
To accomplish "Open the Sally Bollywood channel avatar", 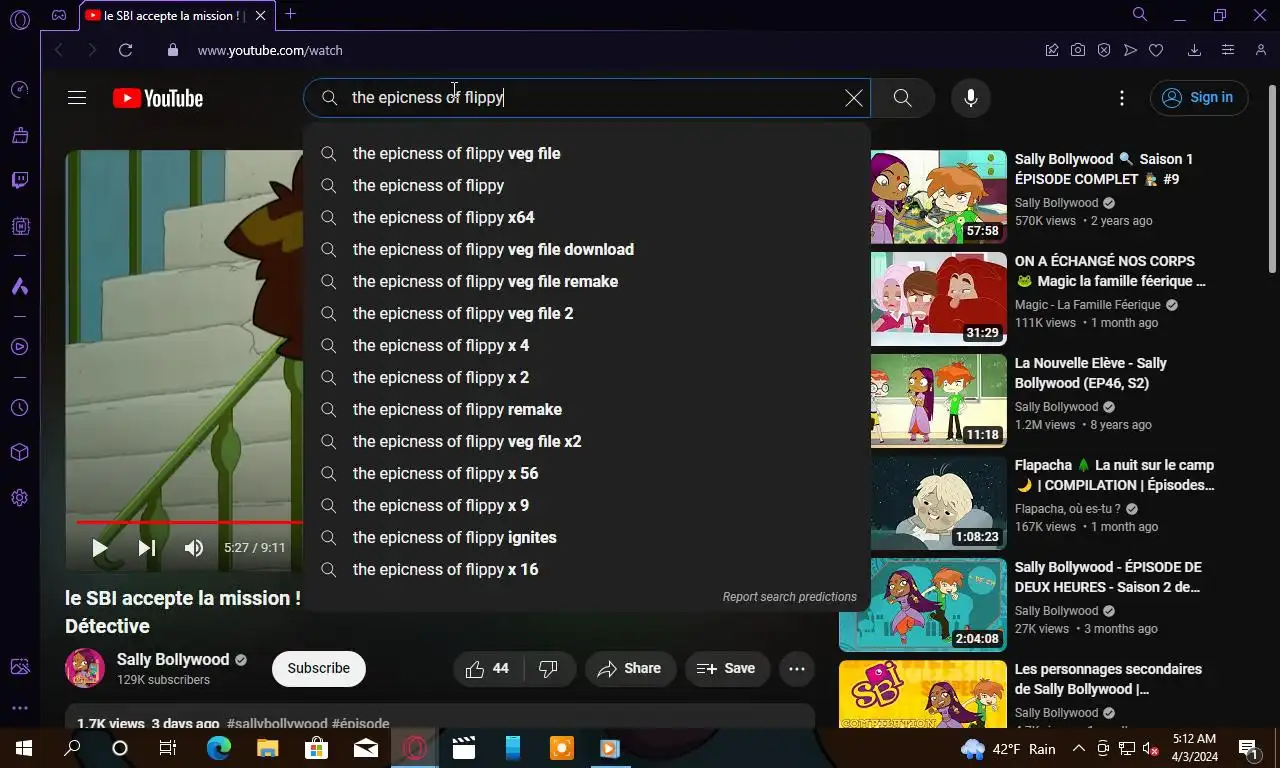I will tap(85, 668).
